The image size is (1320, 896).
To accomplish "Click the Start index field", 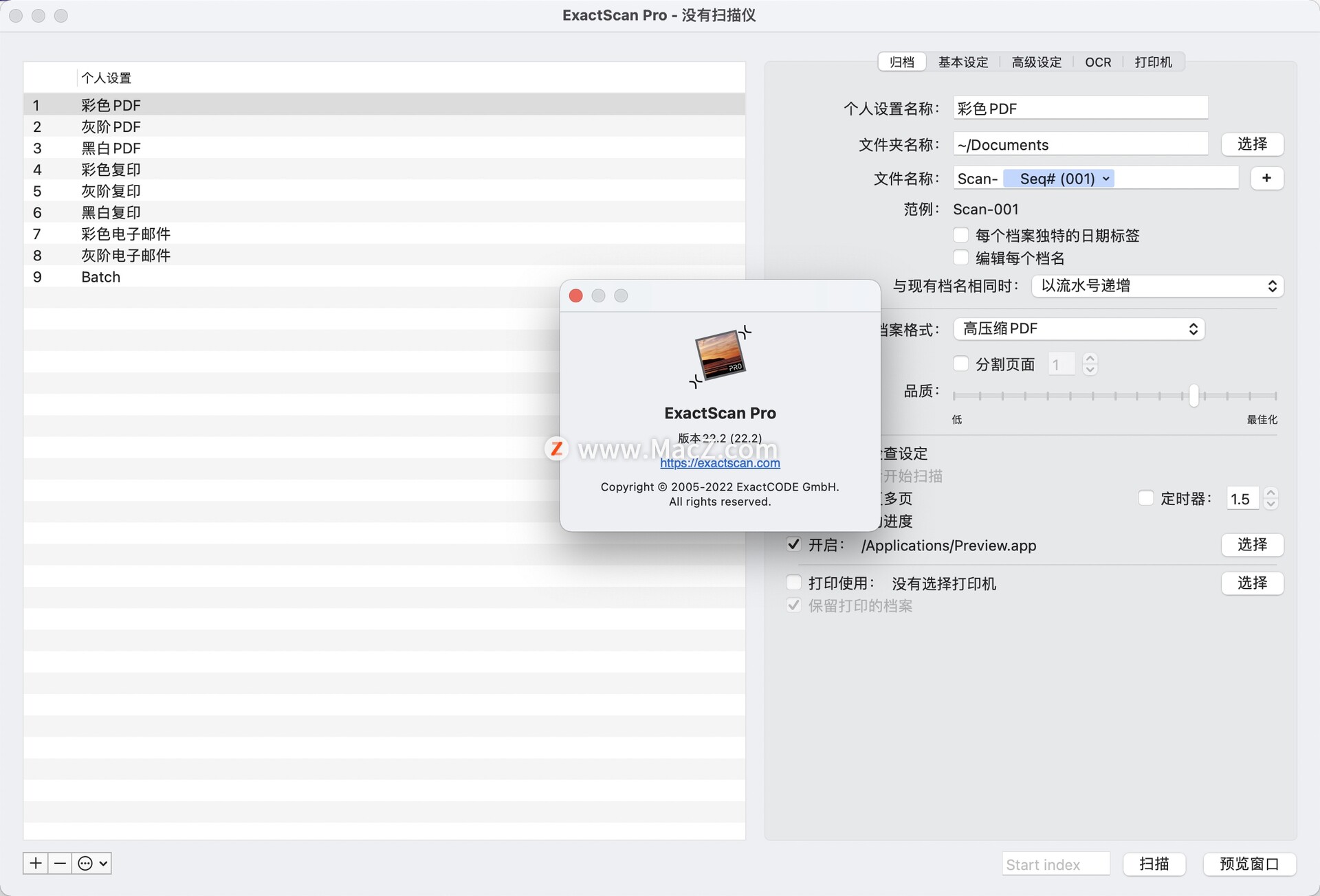I will click(x=1055, y=864).
